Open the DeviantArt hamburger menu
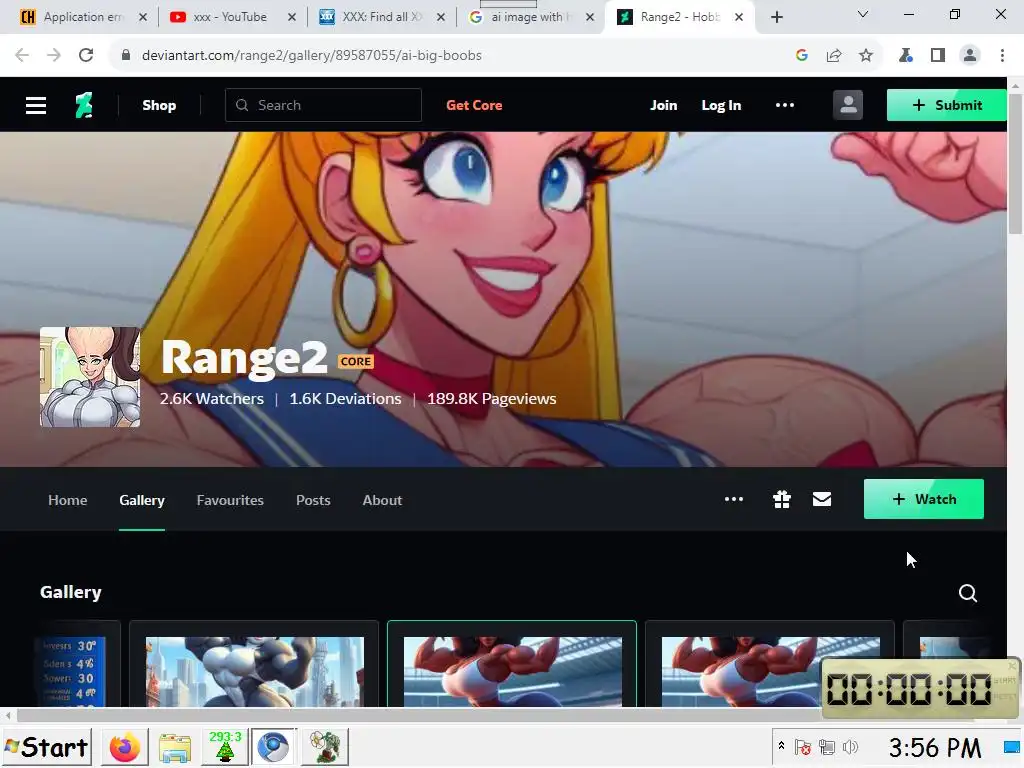 tap(36, 105)
